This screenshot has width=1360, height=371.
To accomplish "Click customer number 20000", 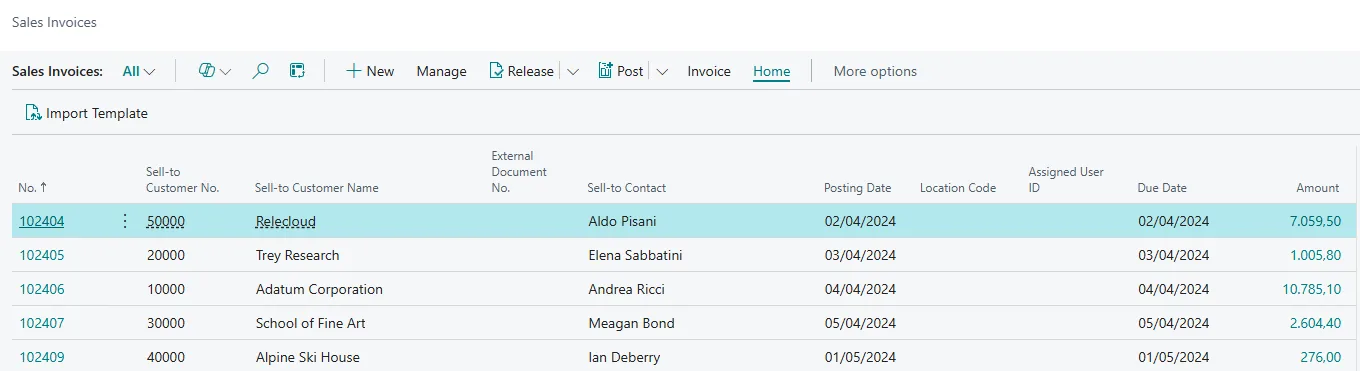I will pos(166,255).
